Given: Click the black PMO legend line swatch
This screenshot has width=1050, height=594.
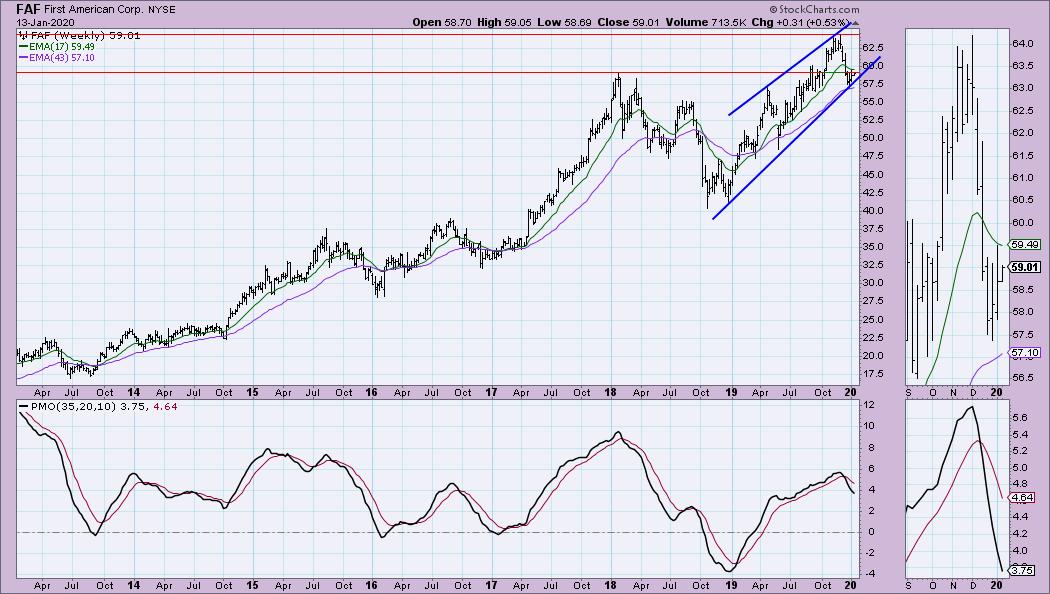Looking at the screenshot, I should coord(24,406).
